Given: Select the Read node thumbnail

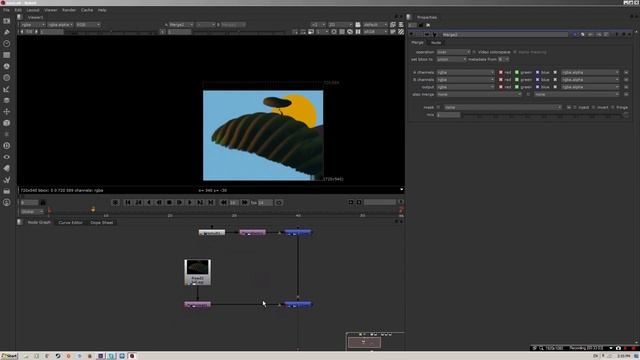Looking at the screenshot, I should point(198,272).
